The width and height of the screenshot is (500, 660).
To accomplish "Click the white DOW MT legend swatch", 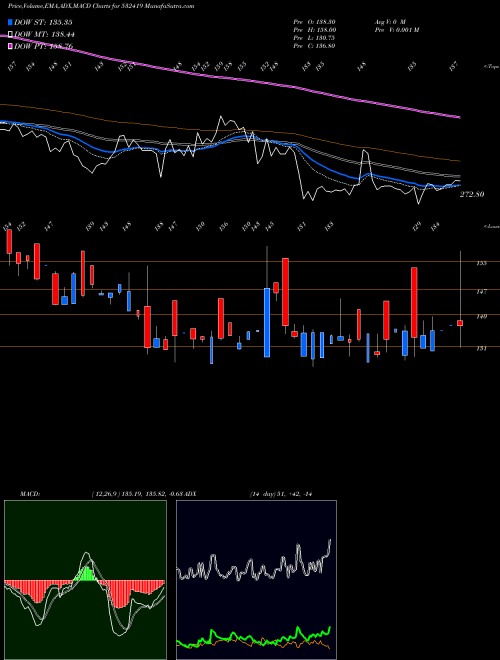I will [x=10, y=35].
